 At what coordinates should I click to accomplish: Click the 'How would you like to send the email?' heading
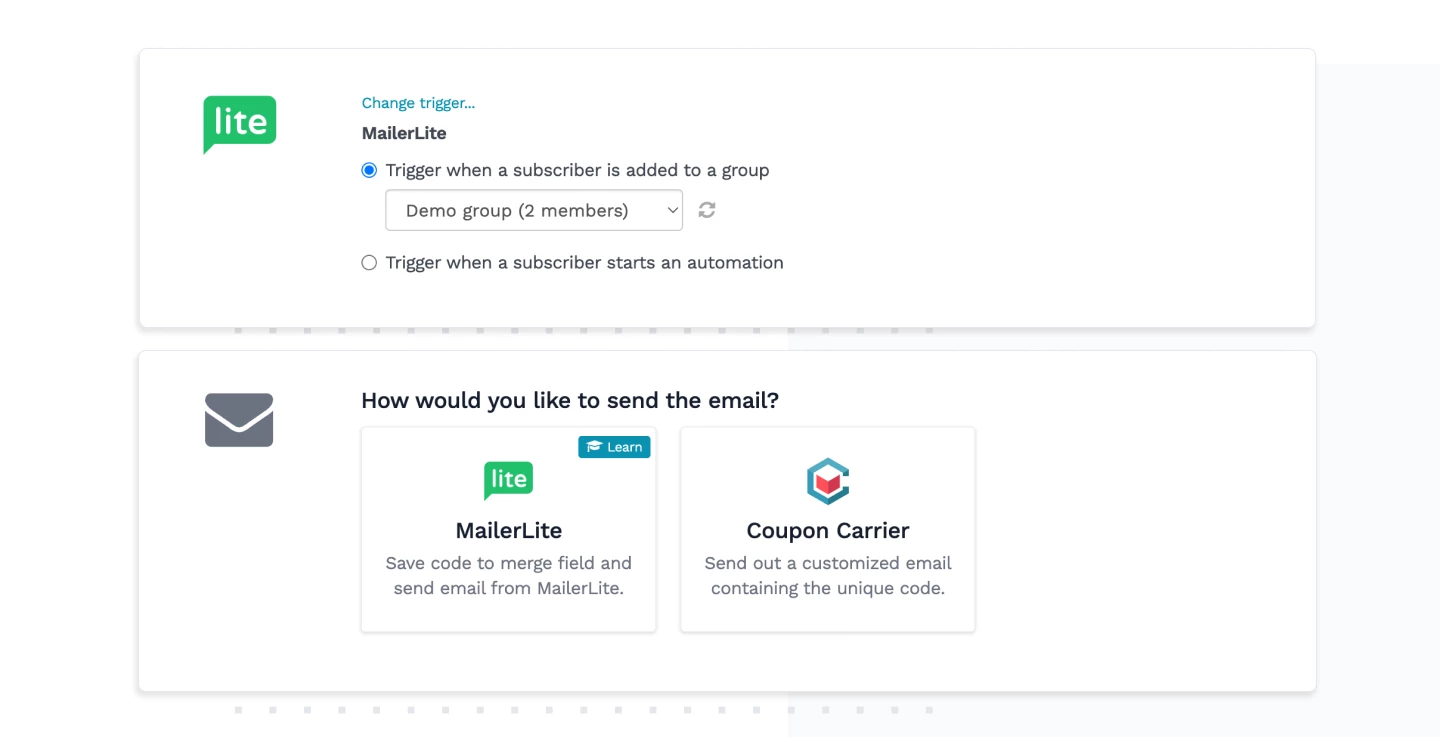pos(570,401)
